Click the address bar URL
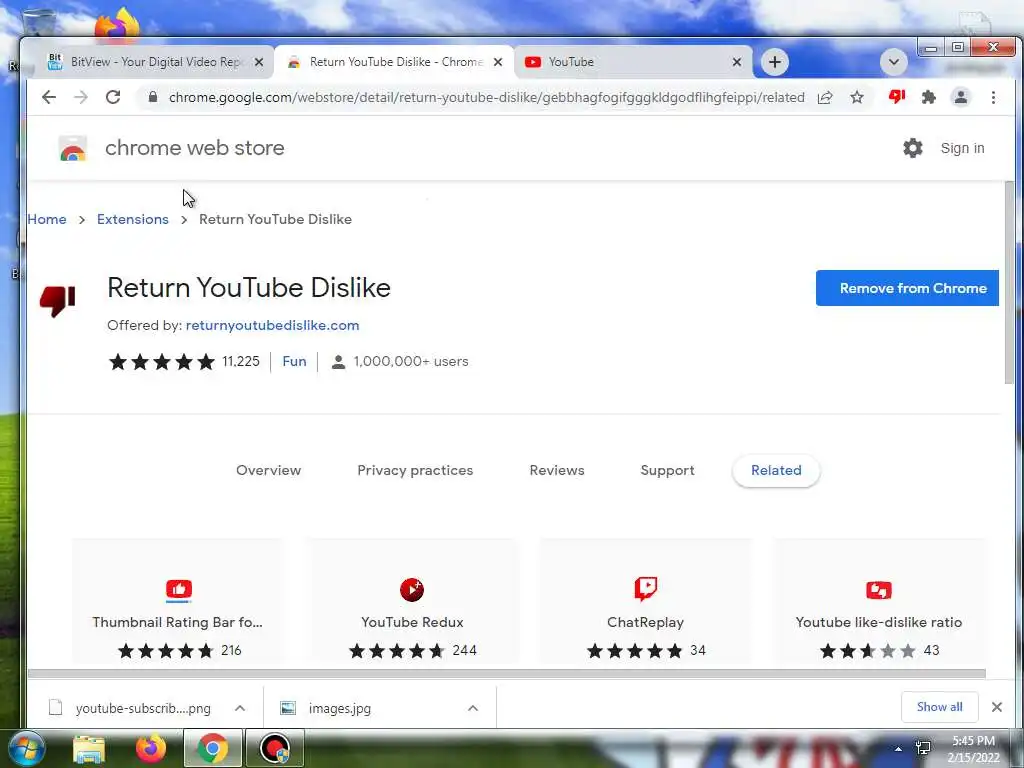This screenshot has width=1024, height=768. pos(487,97)
